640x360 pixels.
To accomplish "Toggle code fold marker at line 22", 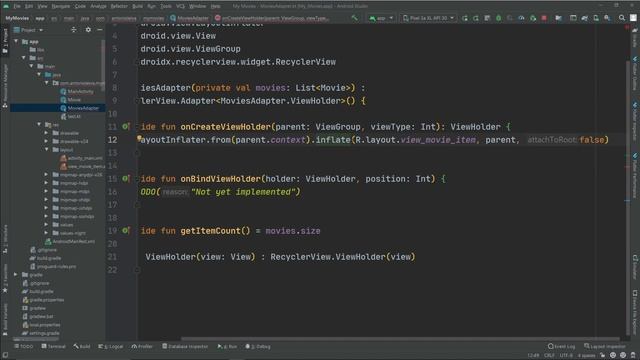I will click(138, 270).
